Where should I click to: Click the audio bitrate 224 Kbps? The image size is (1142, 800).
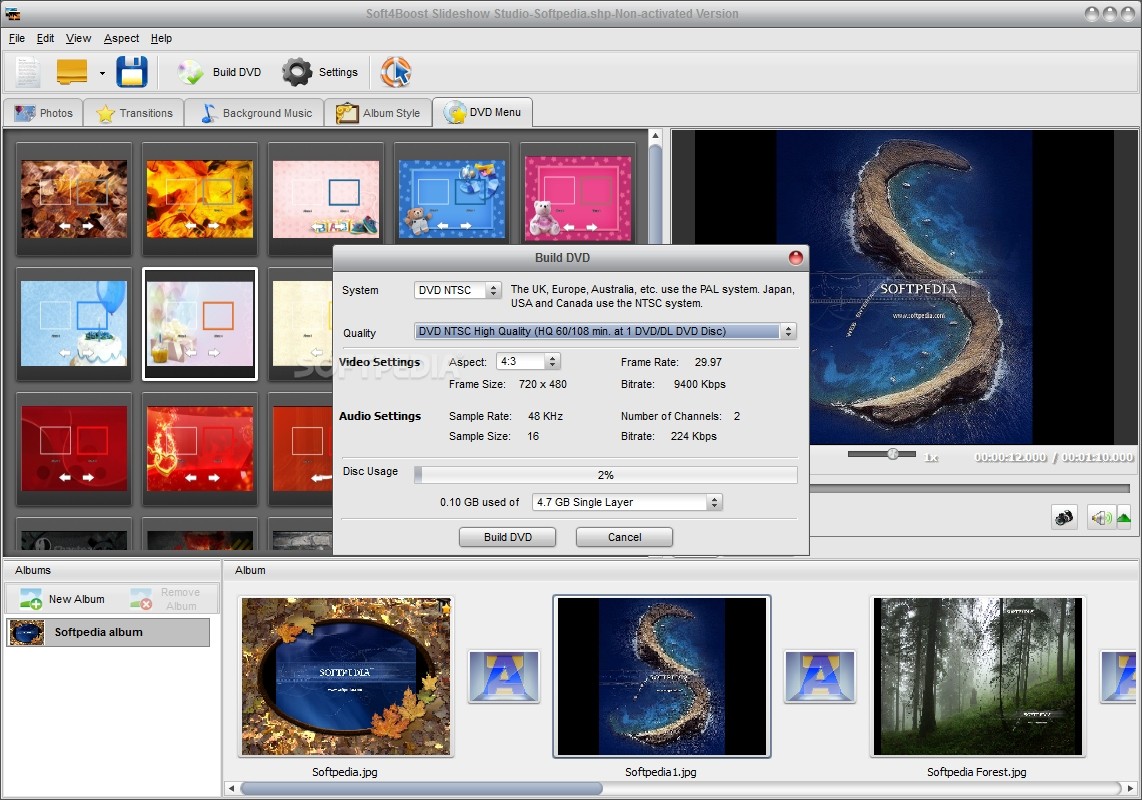[x=693, y=436]
